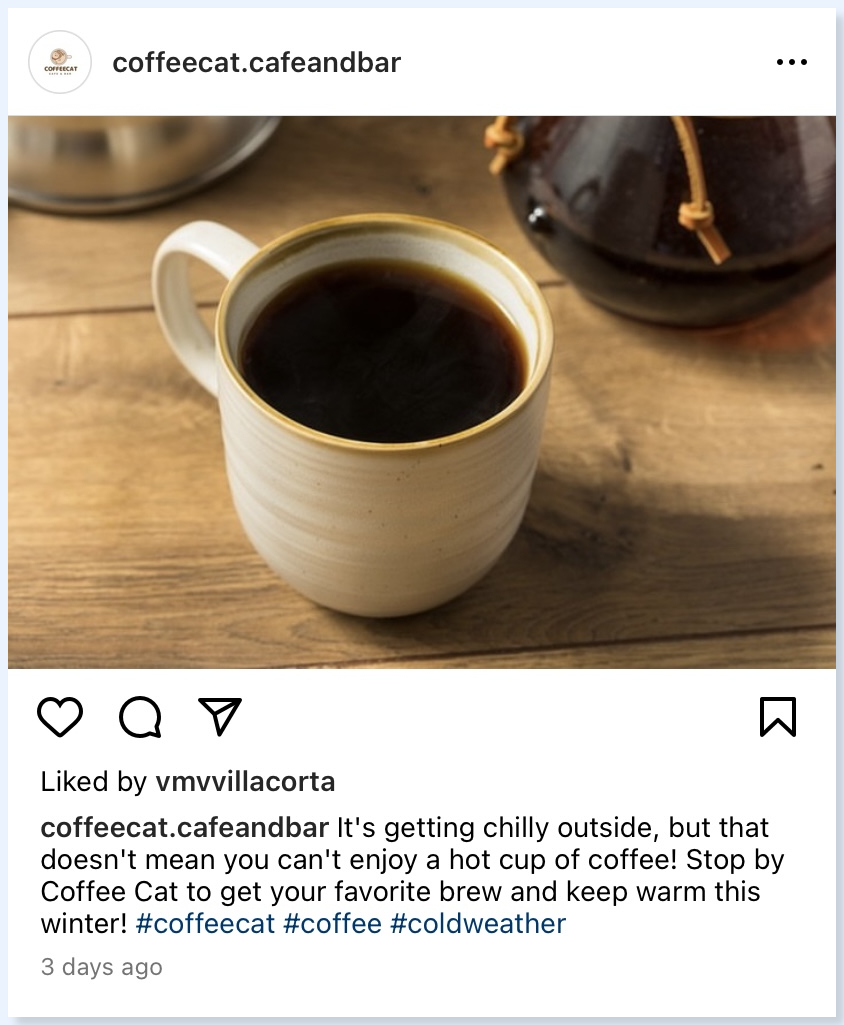Share the post using the paper plane icon
The height and width of the screenshot is (1025, 844).
tap(220, 716)
